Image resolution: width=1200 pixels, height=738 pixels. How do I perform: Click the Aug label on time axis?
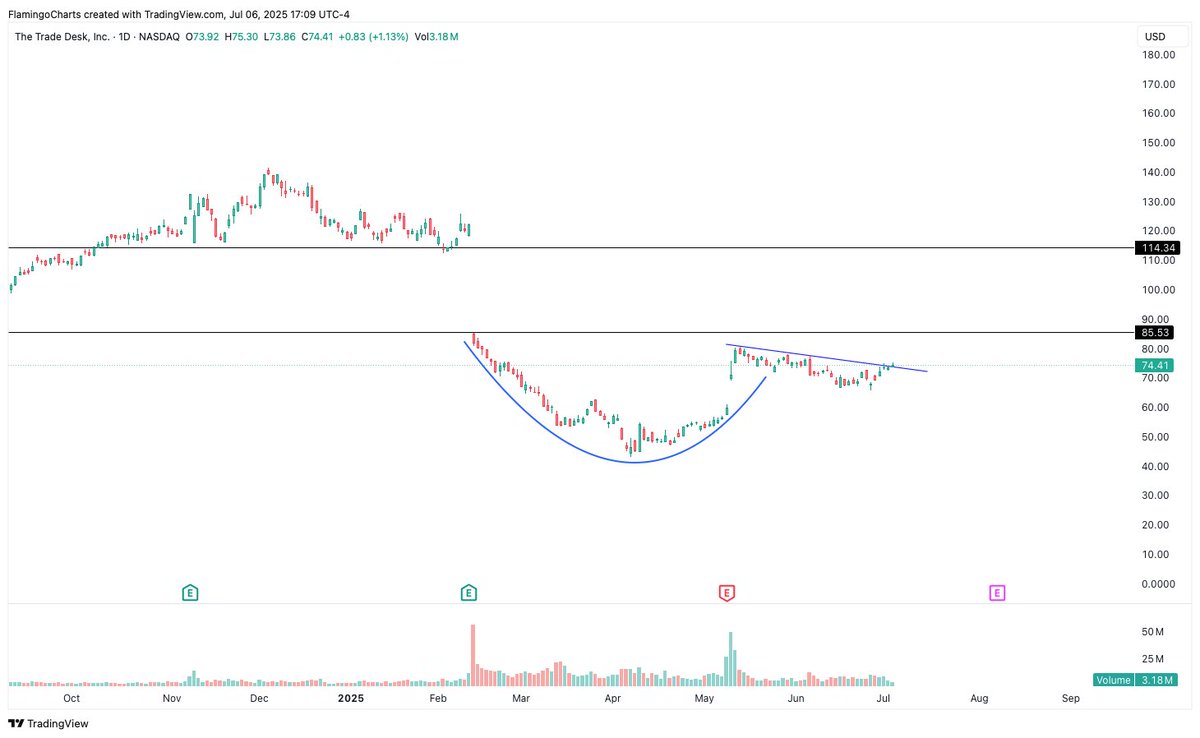point(980,698)
